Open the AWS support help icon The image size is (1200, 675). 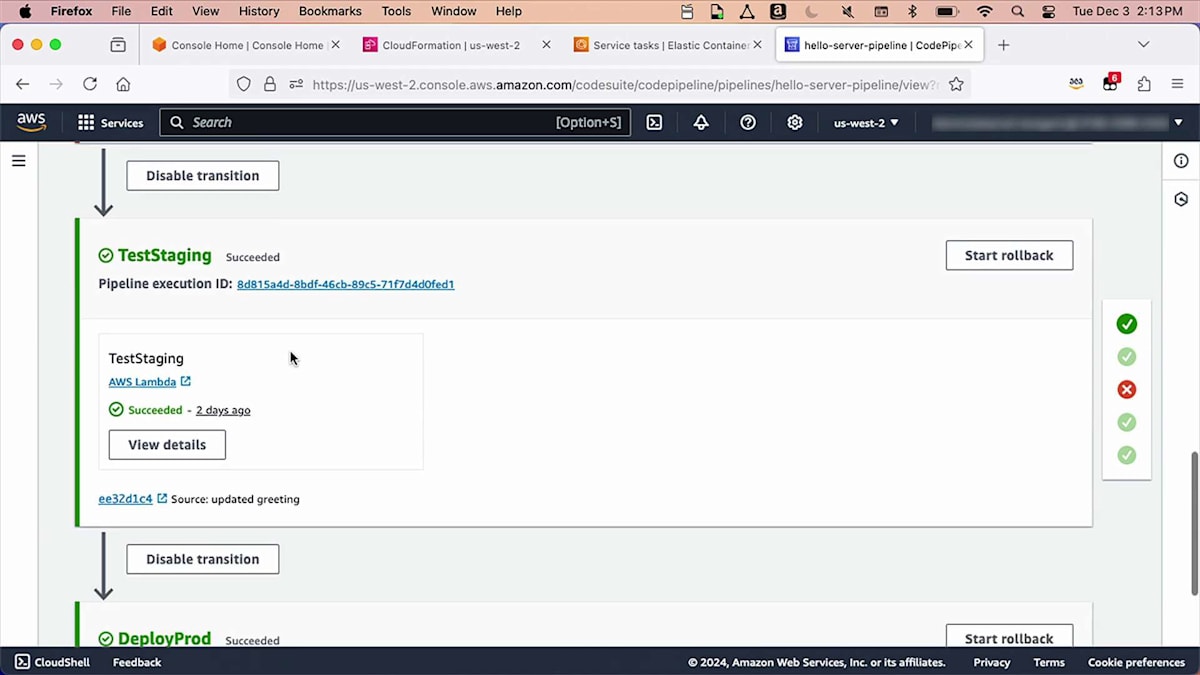(748, 122)
